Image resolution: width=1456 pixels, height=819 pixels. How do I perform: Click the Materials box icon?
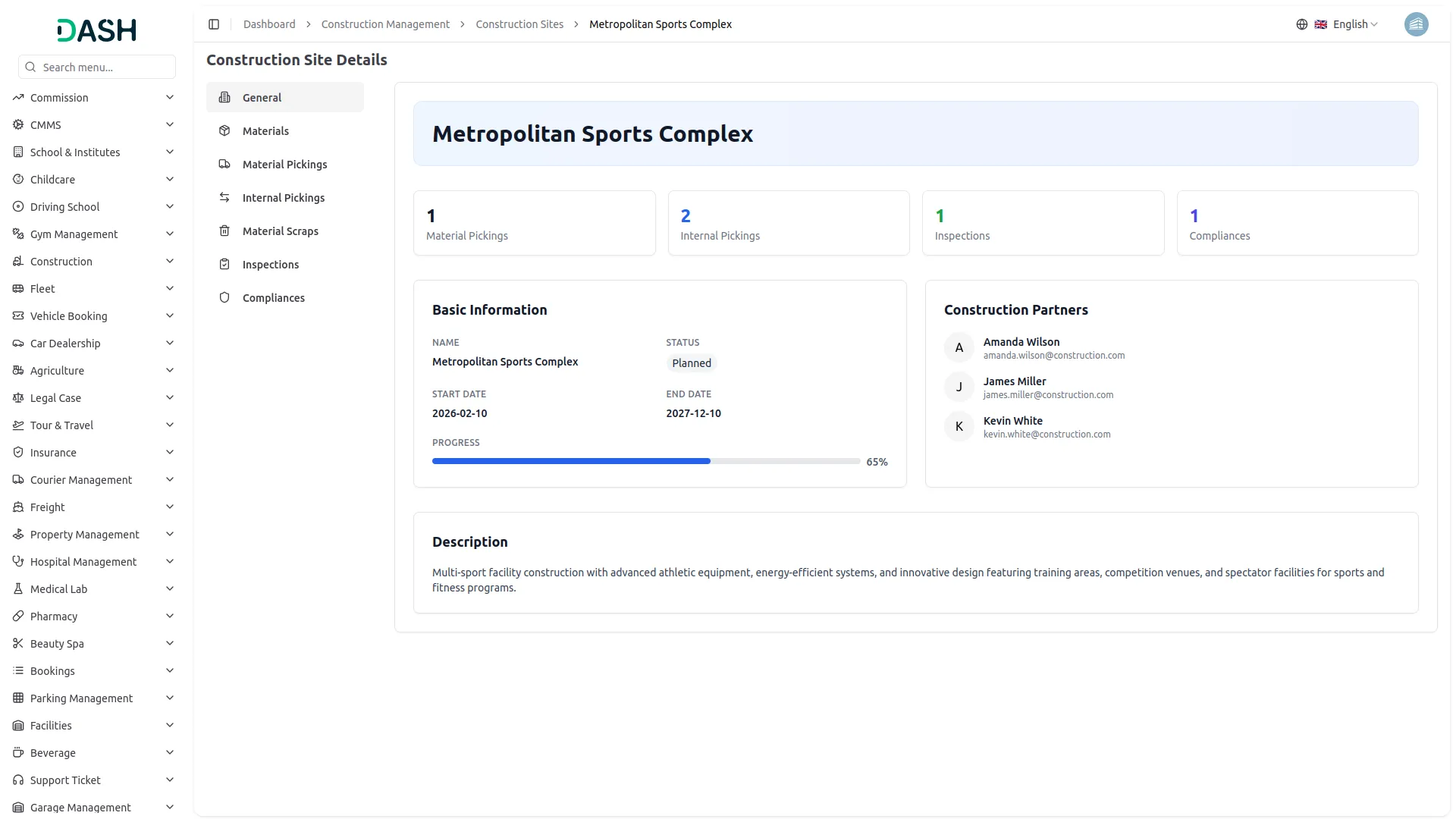click(224, 131)
